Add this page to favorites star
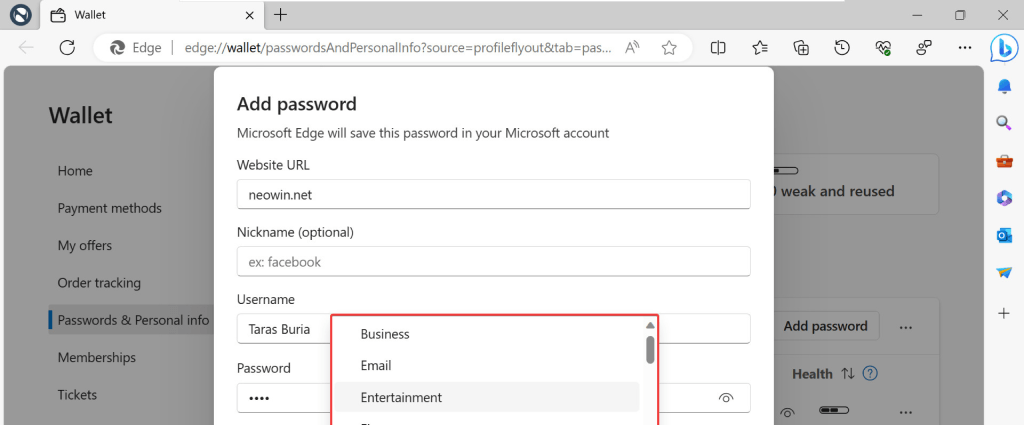Screen dimensions: 1024x425 [669, 48]
